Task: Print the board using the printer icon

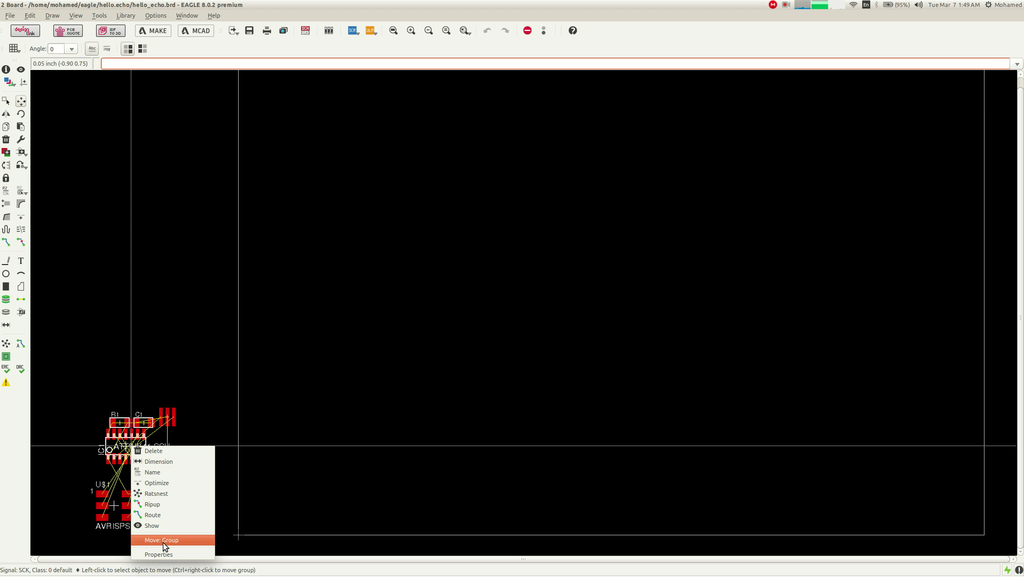Action: (x=266, y=31)
